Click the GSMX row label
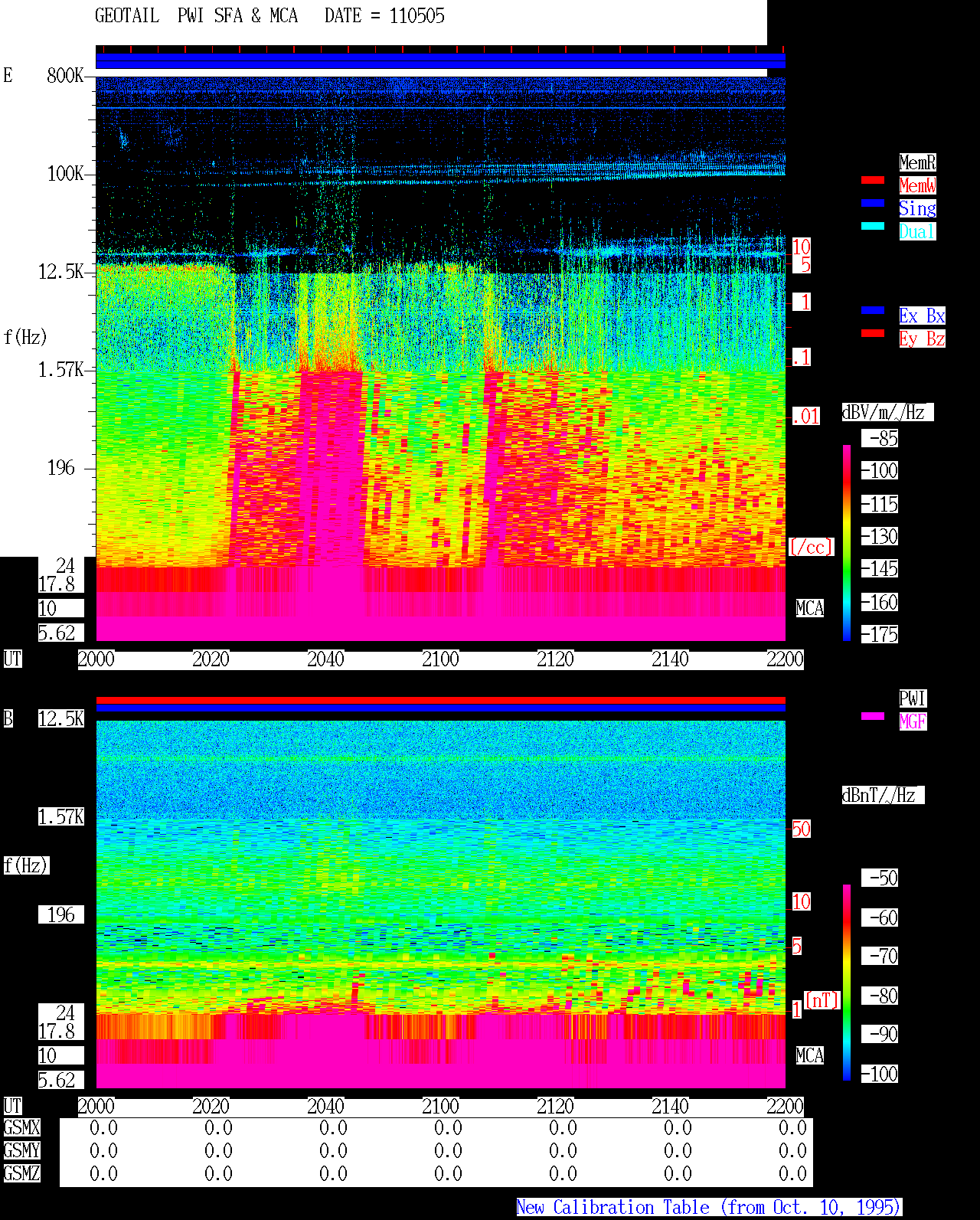The width and height of the screenshot is (980, 1220). 21,1128
